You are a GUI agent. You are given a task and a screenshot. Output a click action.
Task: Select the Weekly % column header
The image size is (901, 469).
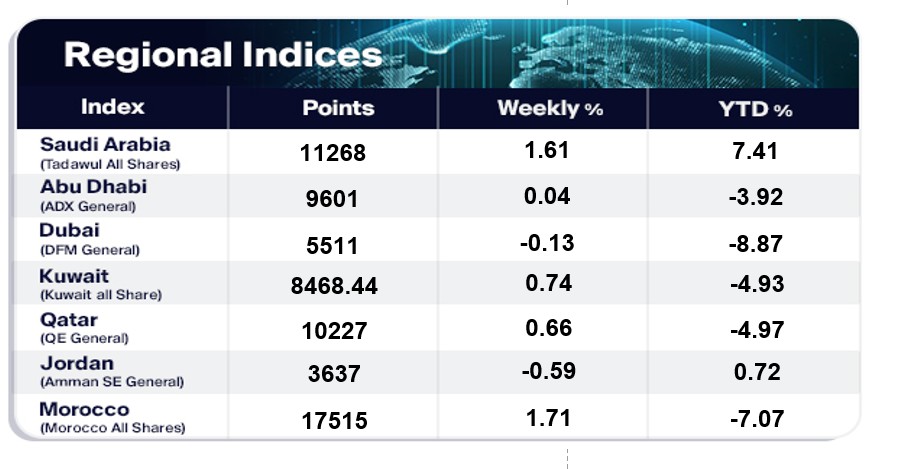(550, 108)
